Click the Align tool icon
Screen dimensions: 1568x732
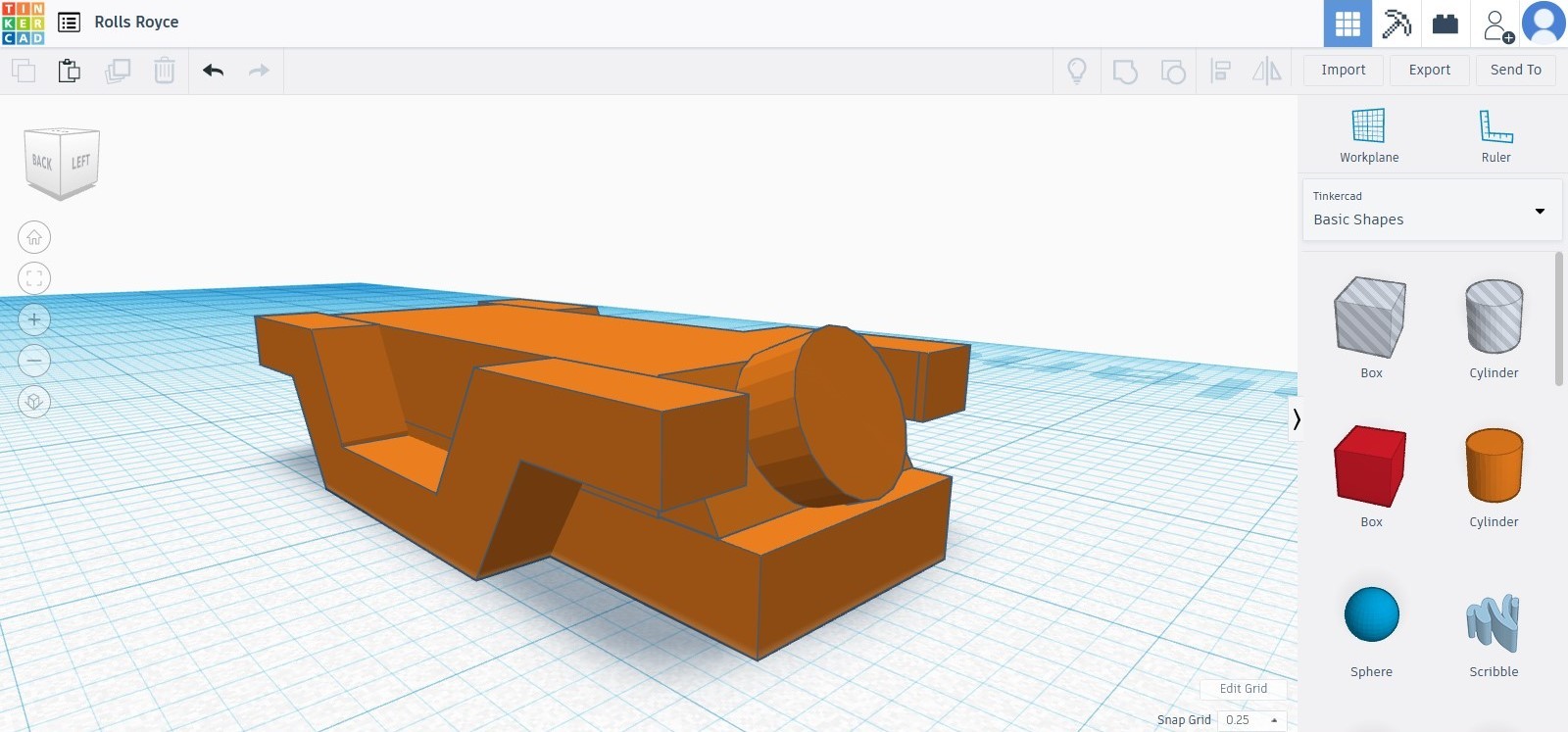click(x=1220, y=71)
